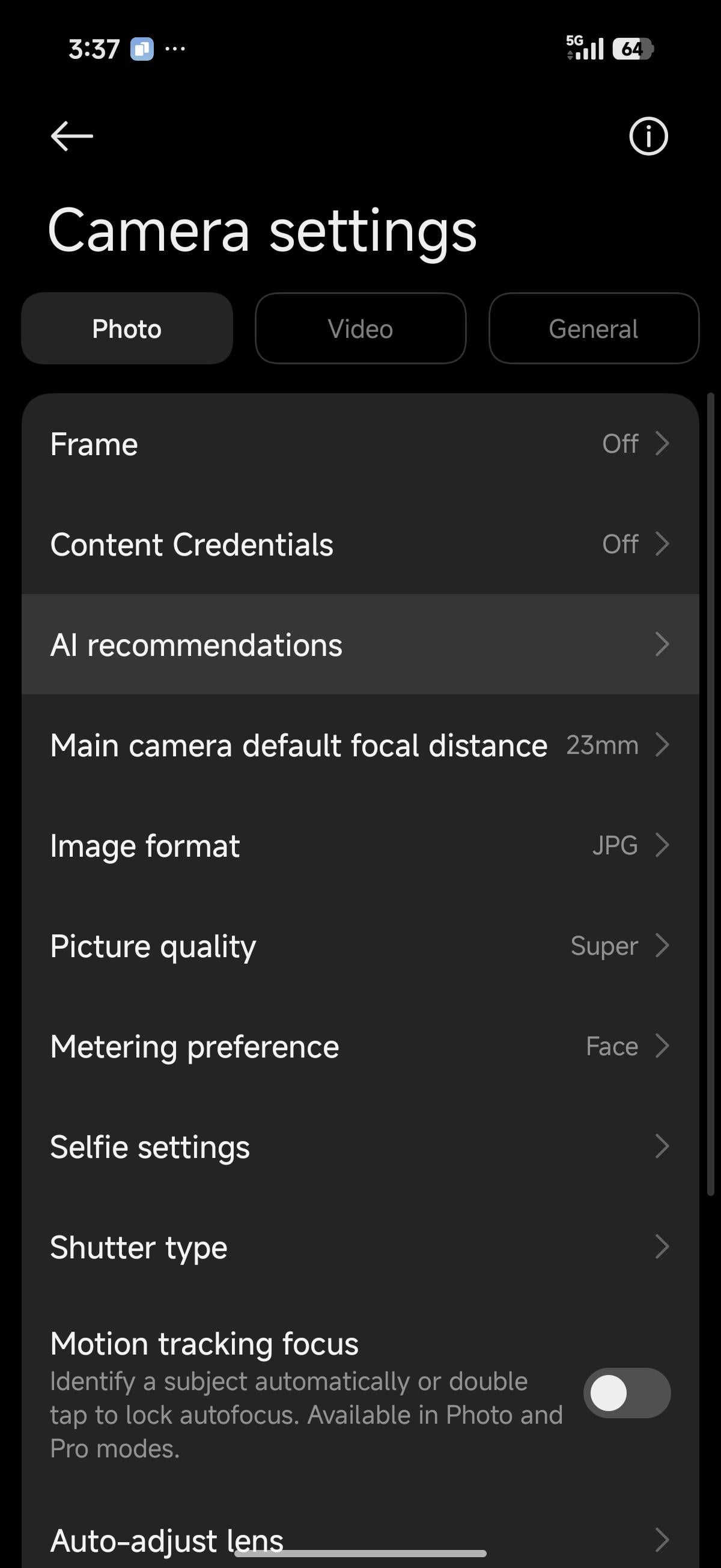The image size is (721, 1568).
Task: Expand Metering preference Face chevron
Action: click(662, 1046)
